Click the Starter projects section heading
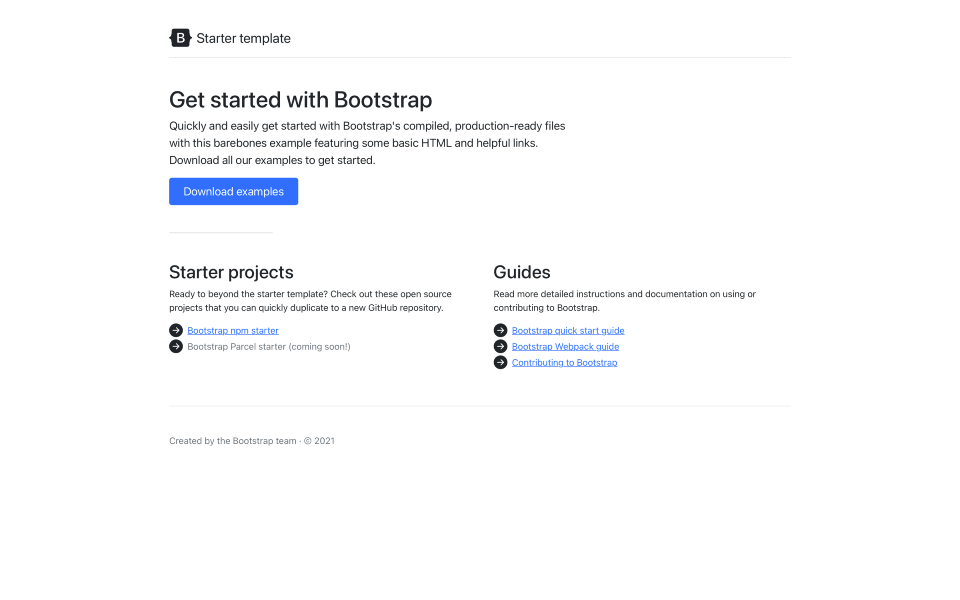This screenshot has height=600, width=960. 231,272
